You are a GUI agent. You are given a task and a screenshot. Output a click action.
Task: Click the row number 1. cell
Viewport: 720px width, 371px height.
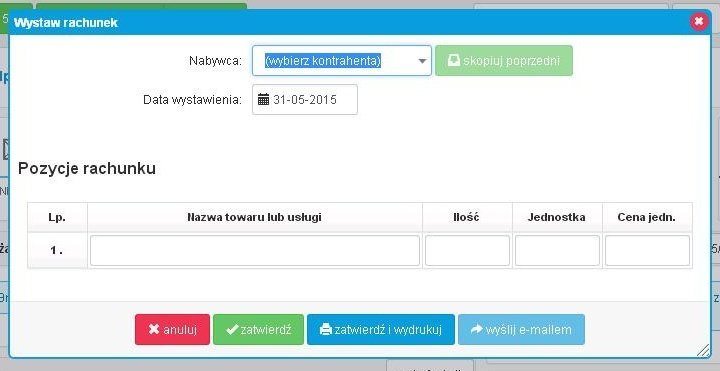pyautogui.click(x=57, y=251)
